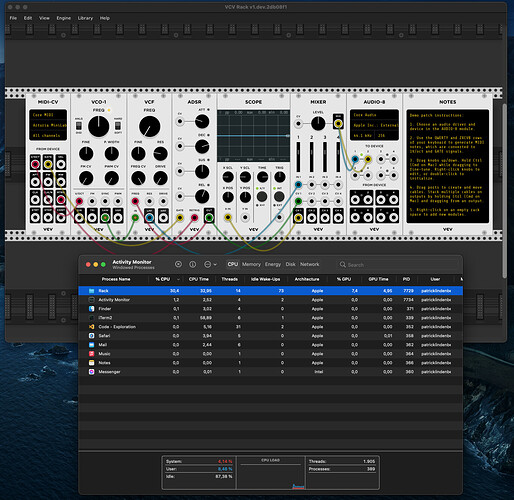
Task: Click the Music app icon in process list
Action: (91, 354)
